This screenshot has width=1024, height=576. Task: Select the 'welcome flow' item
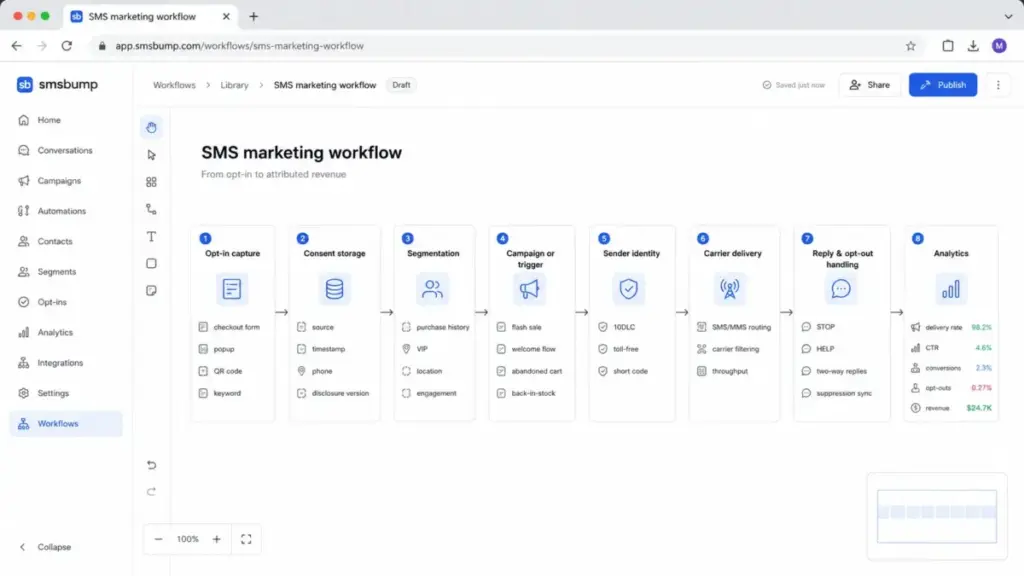click(526, 349)
